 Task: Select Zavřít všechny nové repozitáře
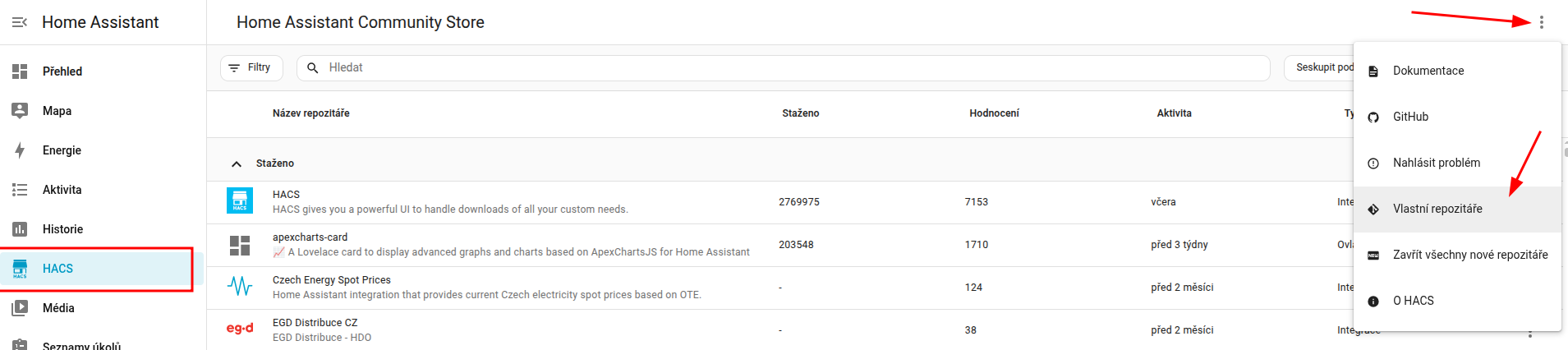pyautogui.click(x=1469, y=255)
